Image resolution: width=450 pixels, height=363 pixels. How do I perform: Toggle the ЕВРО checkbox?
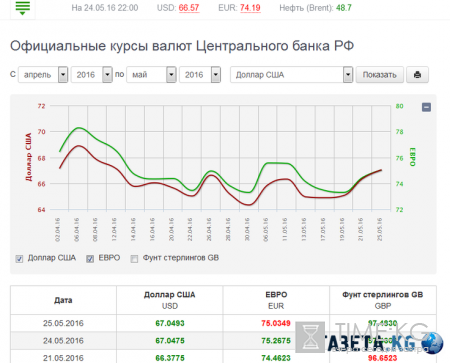point(90,259)
